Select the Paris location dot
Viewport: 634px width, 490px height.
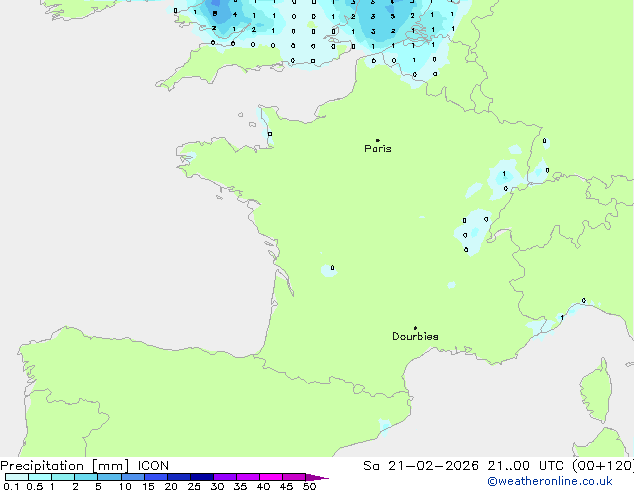coord(378,140)
